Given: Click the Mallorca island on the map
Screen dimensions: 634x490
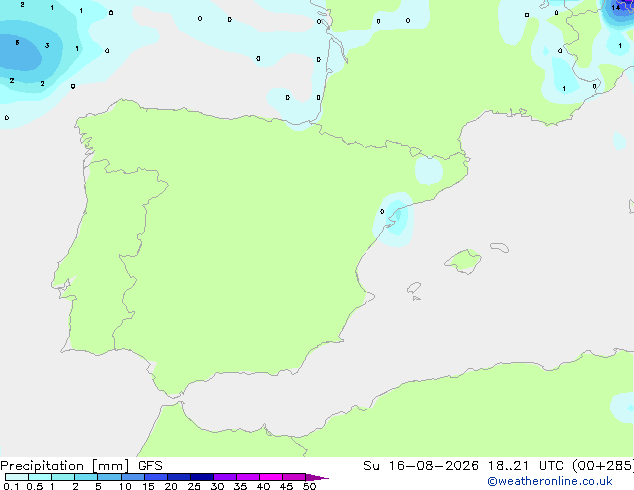Looking at the screenshot, I should 463,261.
